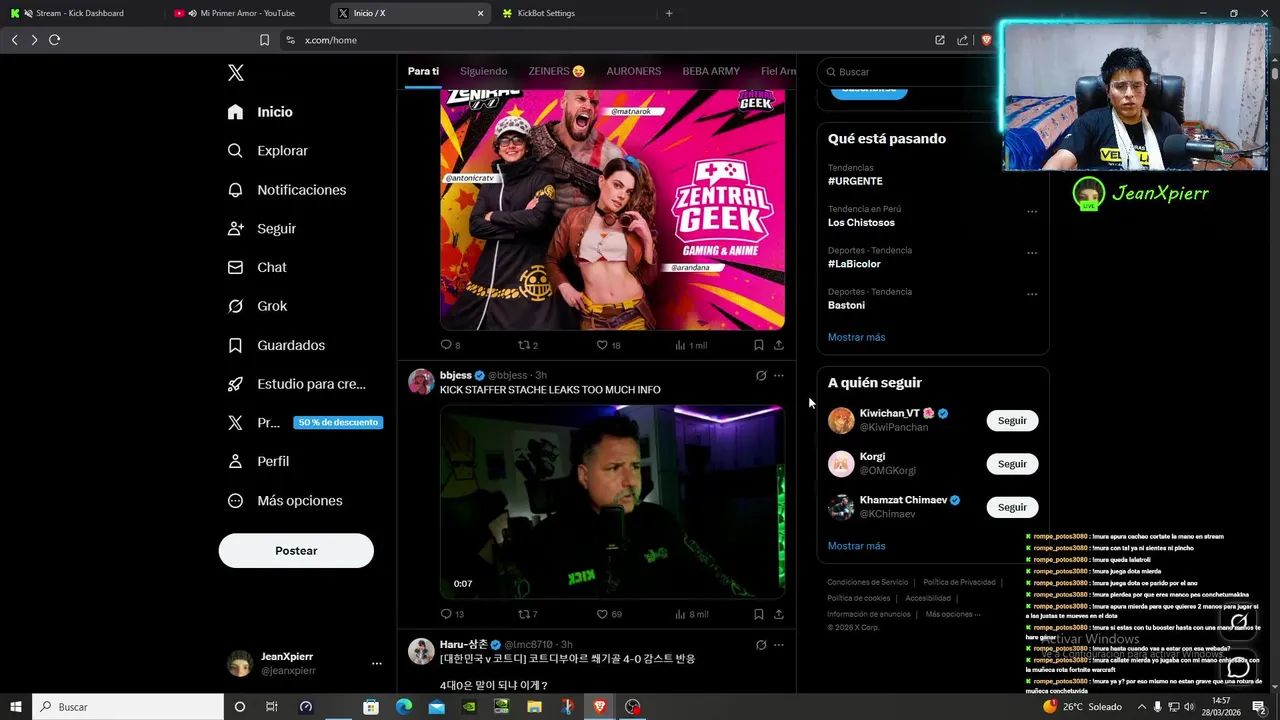This screenshot has width=1280, height=720.
Task: Open JeanXpierr account menu dots
Action: click(377, 663)
